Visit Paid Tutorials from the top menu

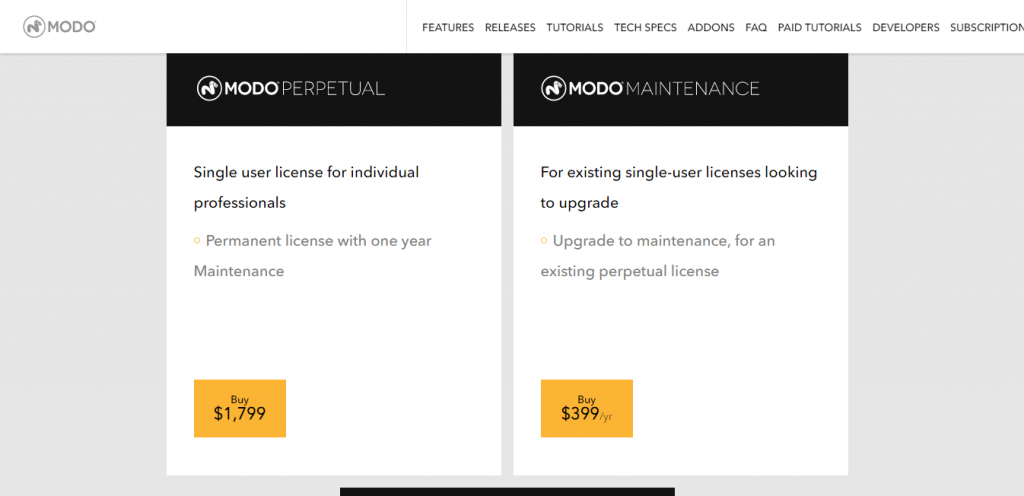(x=819, y=28)
